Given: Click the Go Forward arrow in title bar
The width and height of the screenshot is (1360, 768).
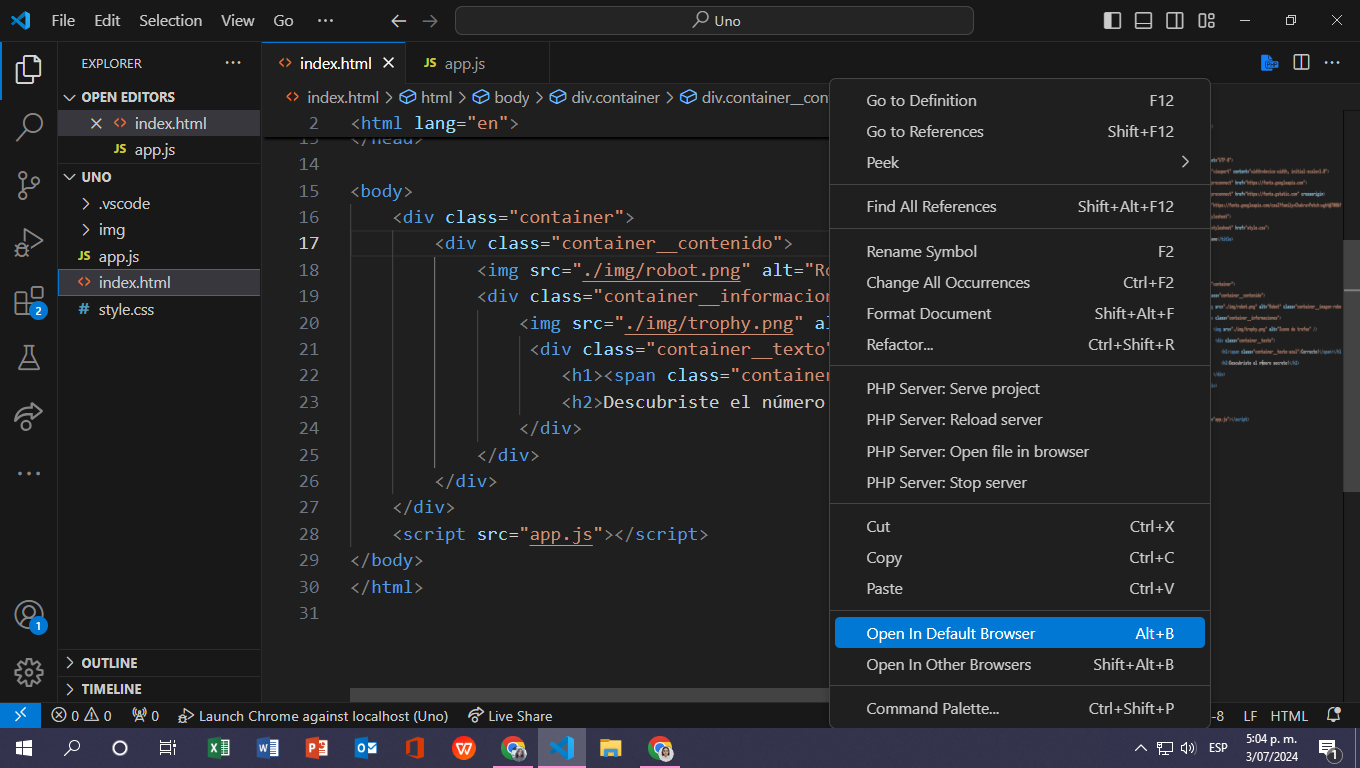Looking at the screenshot, I should click(430, 20).
